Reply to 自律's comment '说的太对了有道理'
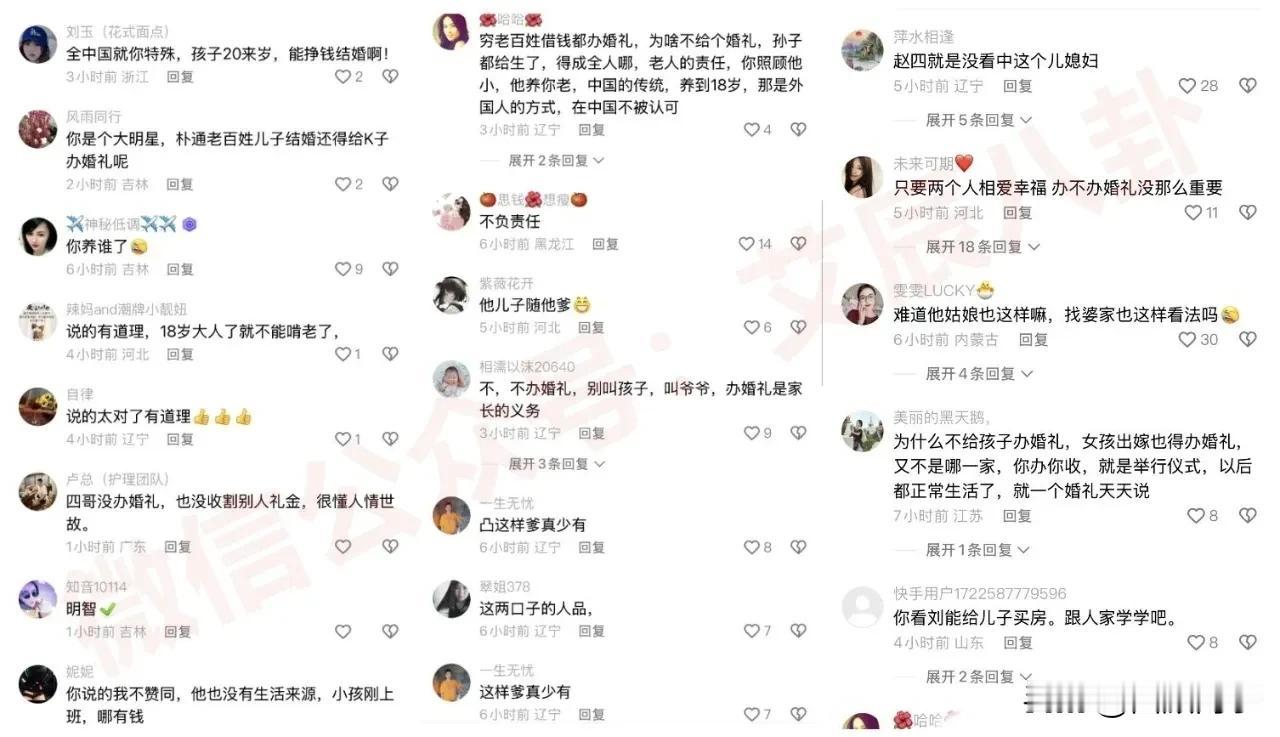Image resolution: width=1280 pixels, height=737 pixels. pos(180,439)
